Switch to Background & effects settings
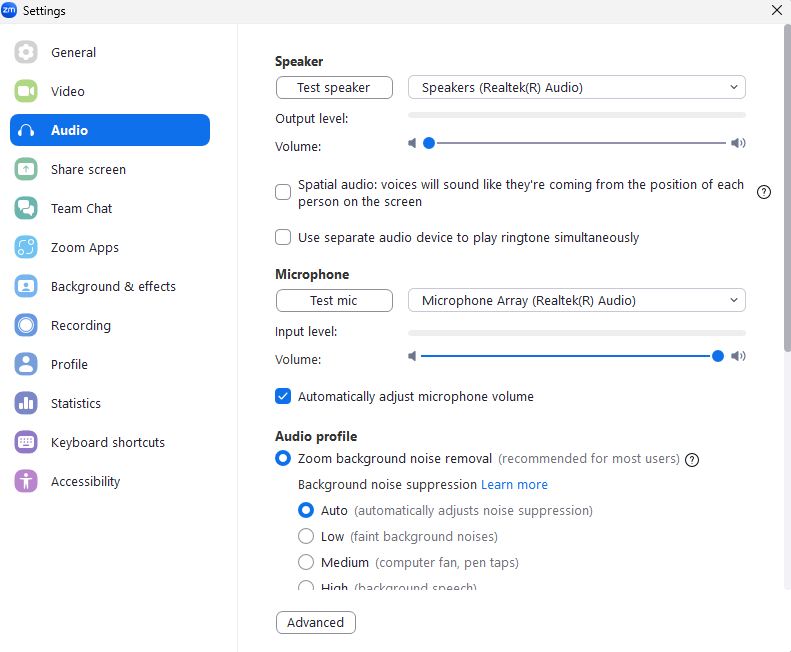 [x=110, y=286]
